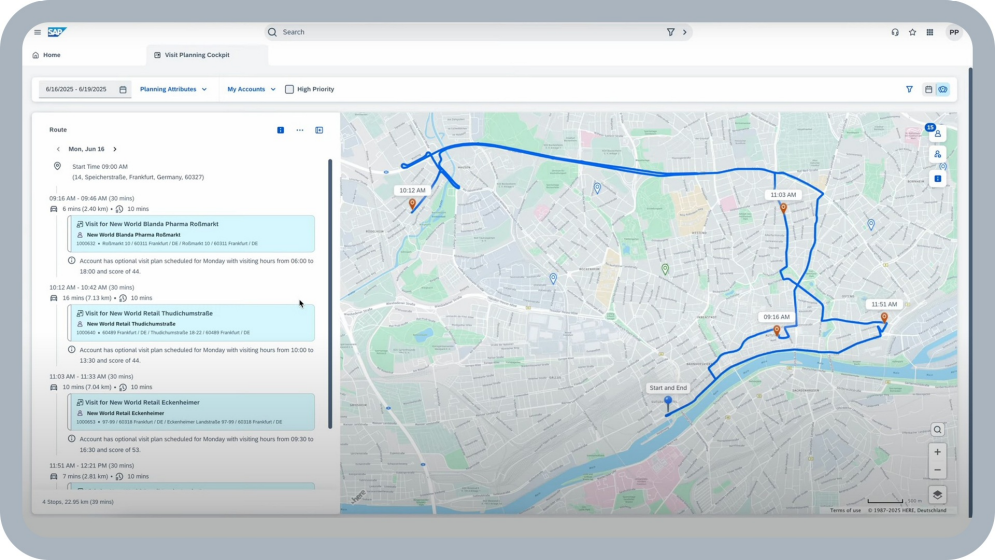Click '10:12 AM - 10:42 AM (30 mins)' time slot
995x560 pixels.
tap(91, 288)
